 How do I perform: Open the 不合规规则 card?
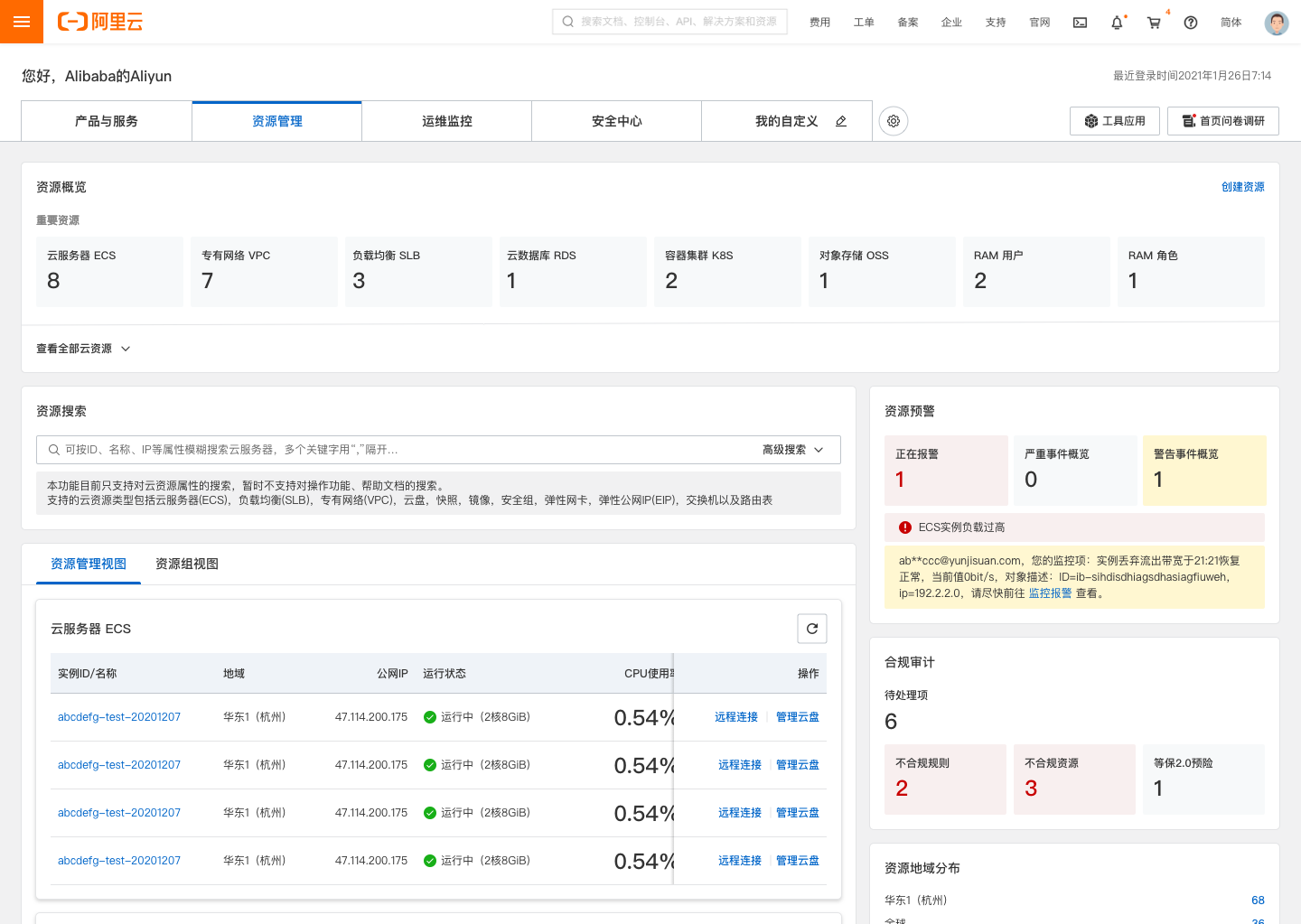[945, 779]
